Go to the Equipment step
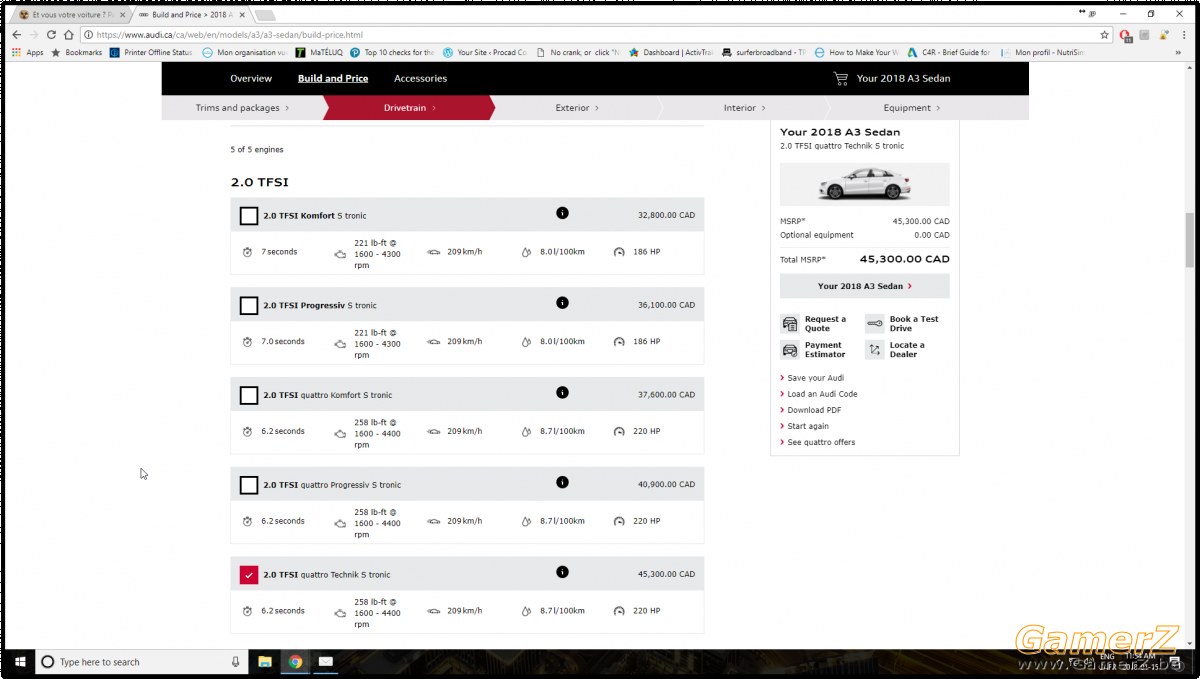The width and height of the screenshot is (1200, 679). click(x=912, y=108)
